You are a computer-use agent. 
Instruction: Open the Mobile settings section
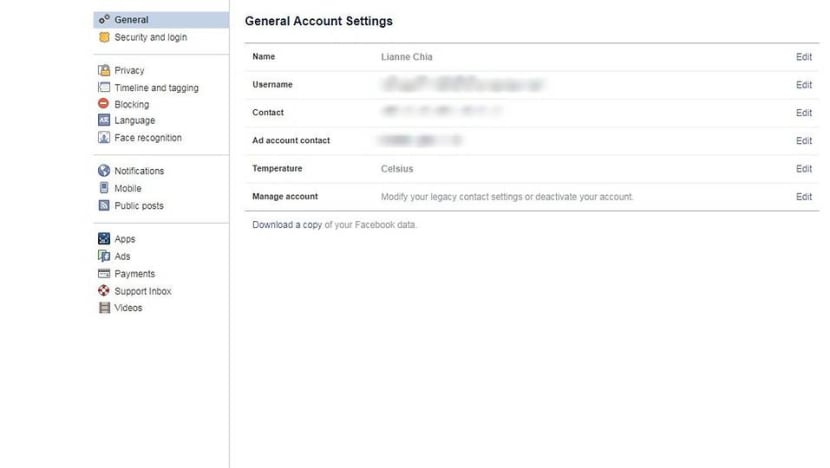coord(127,188)
